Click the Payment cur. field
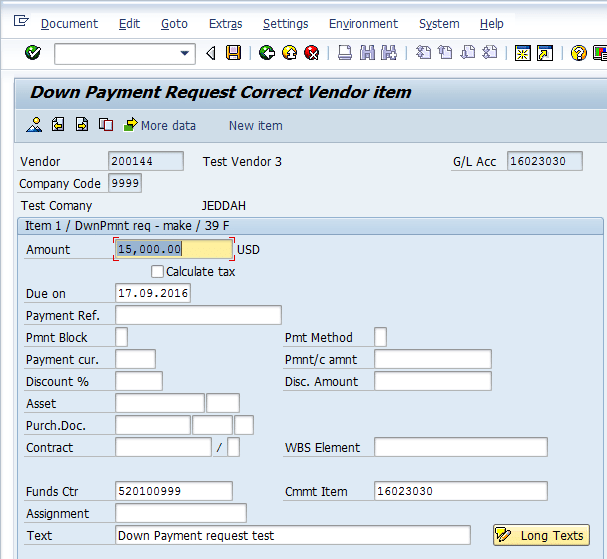Viewport: 607px width, 559px height. (x=135, y=359)
